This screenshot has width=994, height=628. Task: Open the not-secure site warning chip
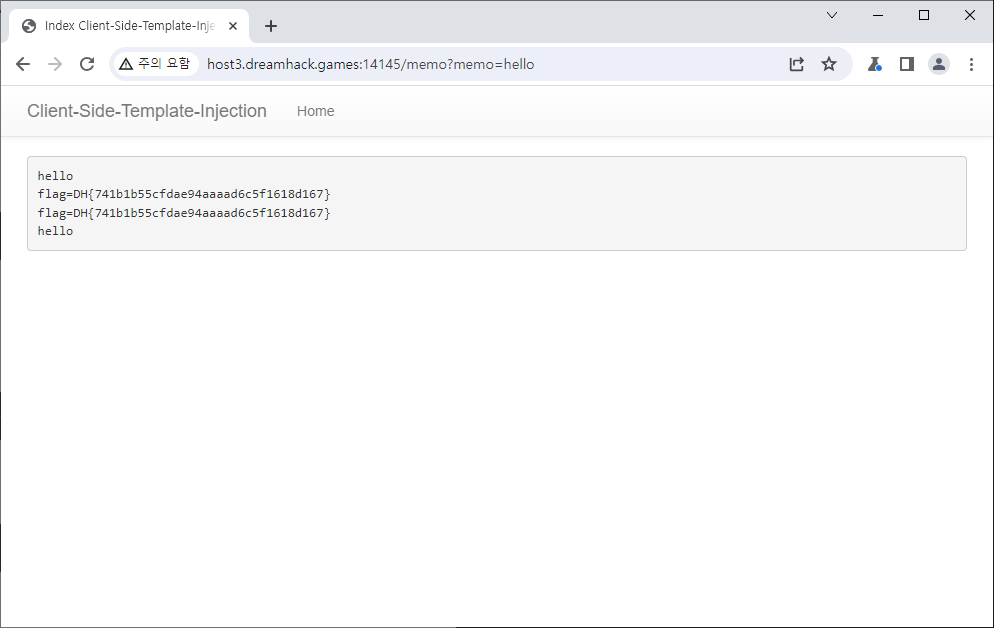[x=154, y=64]
